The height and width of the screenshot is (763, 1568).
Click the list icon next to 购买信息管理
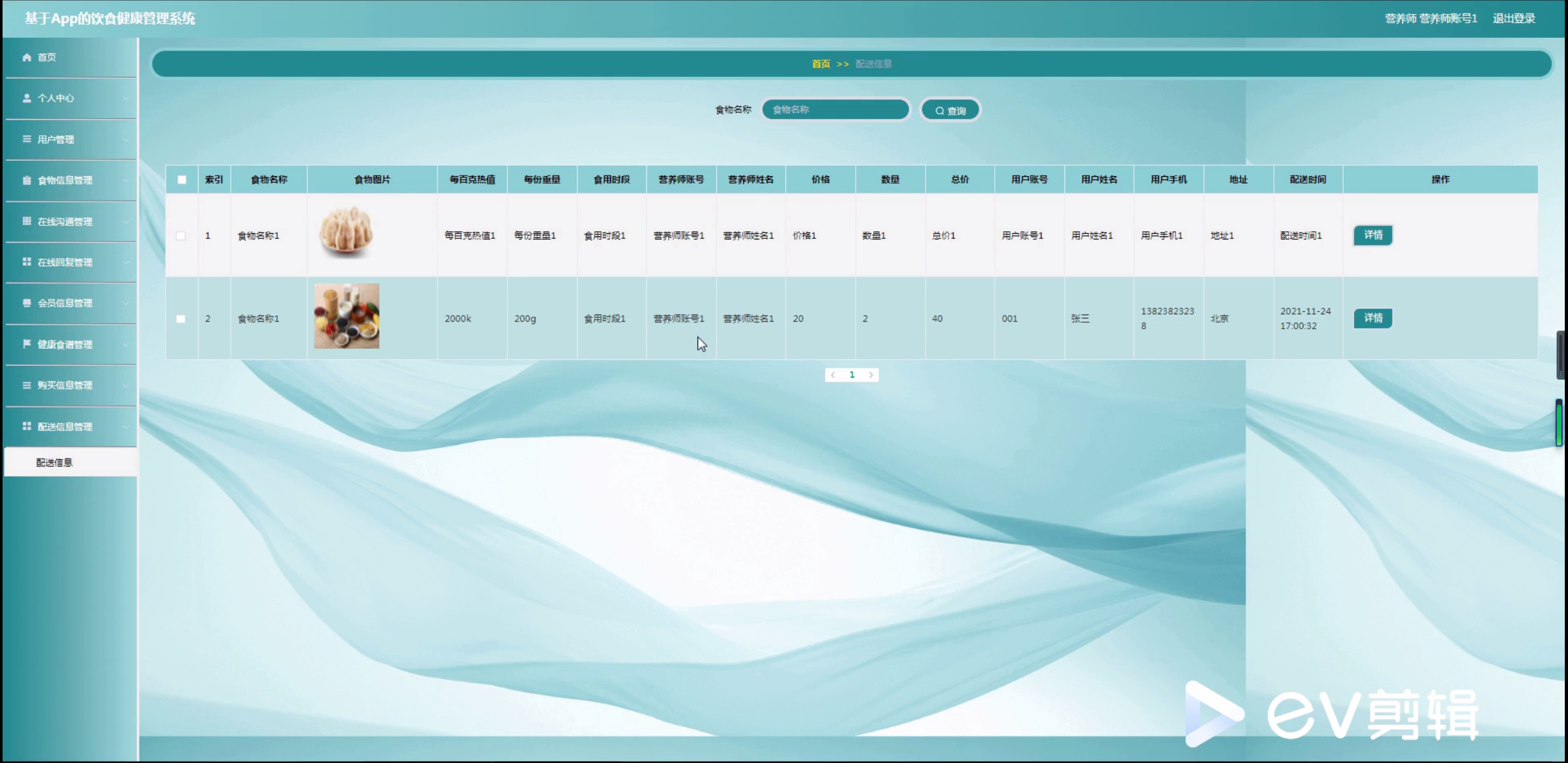[27, 385]
